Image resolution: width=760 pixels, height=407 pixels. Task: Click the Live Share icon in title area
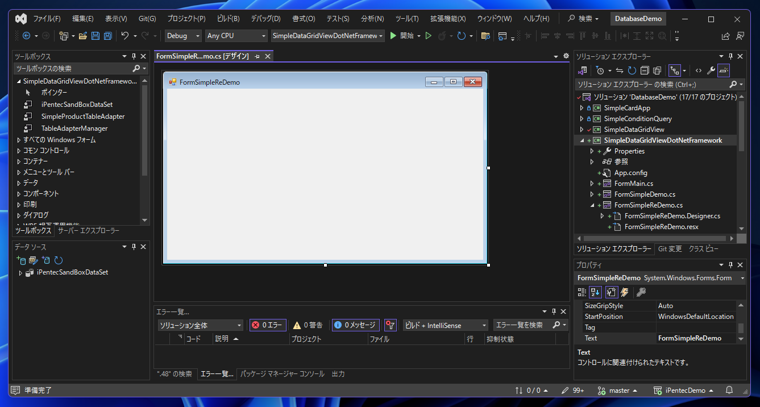point(726,36)
